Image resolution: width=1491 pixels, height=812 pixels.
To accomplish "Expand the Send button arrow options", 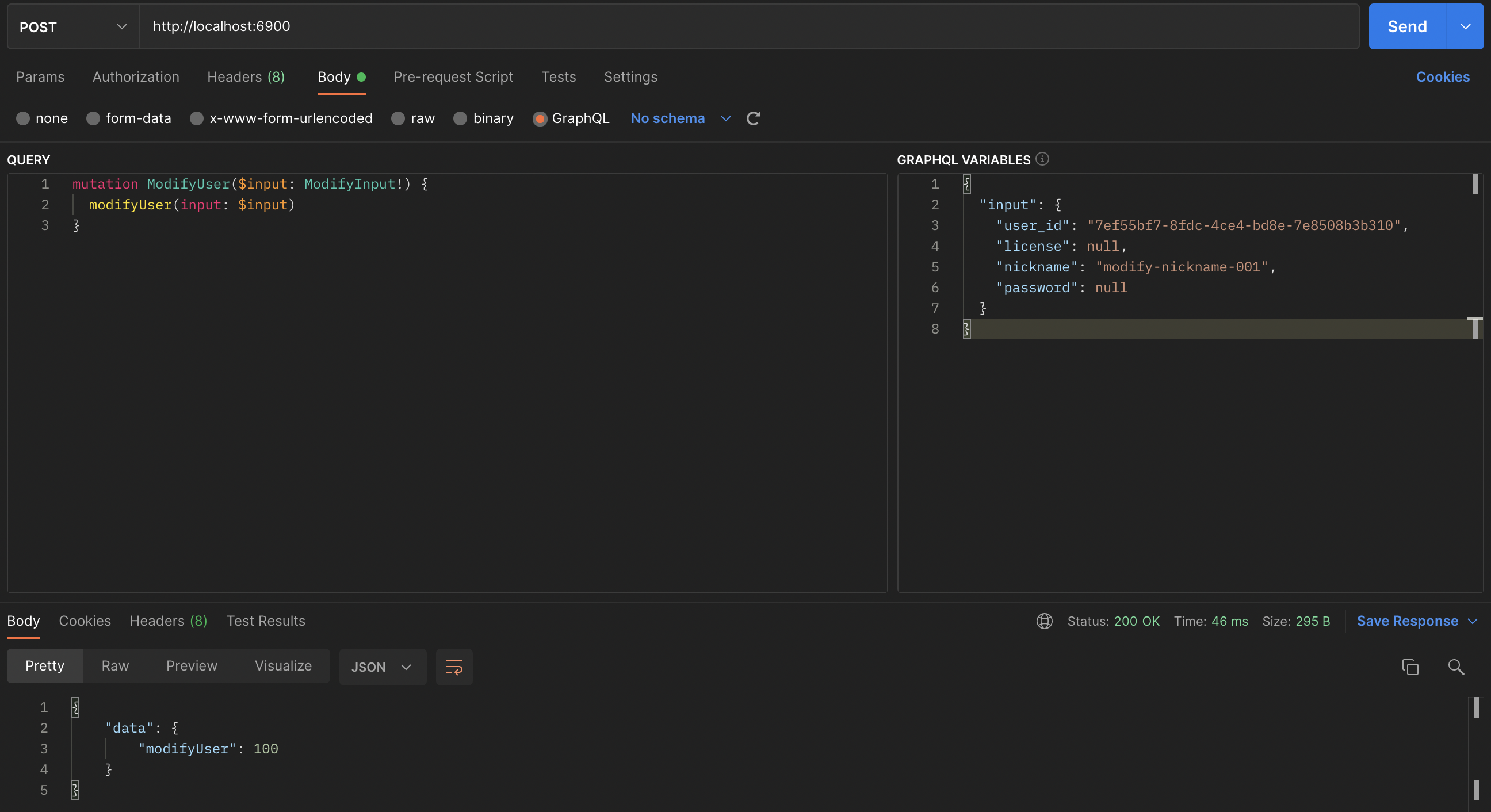I will point(1465,26).
